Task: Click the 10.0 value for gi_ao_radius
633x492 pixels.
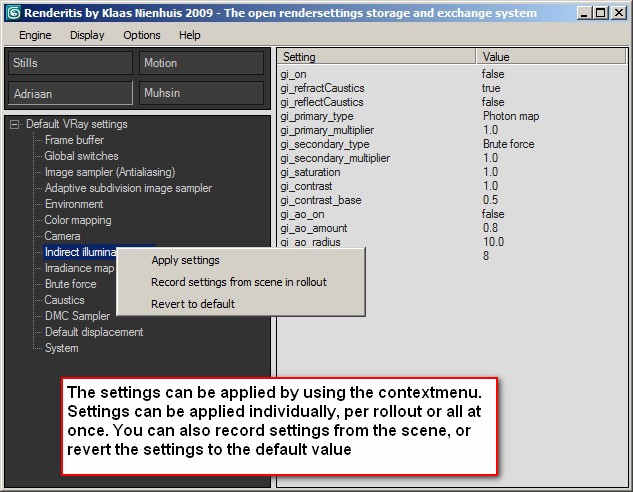Action: point(493,242)
